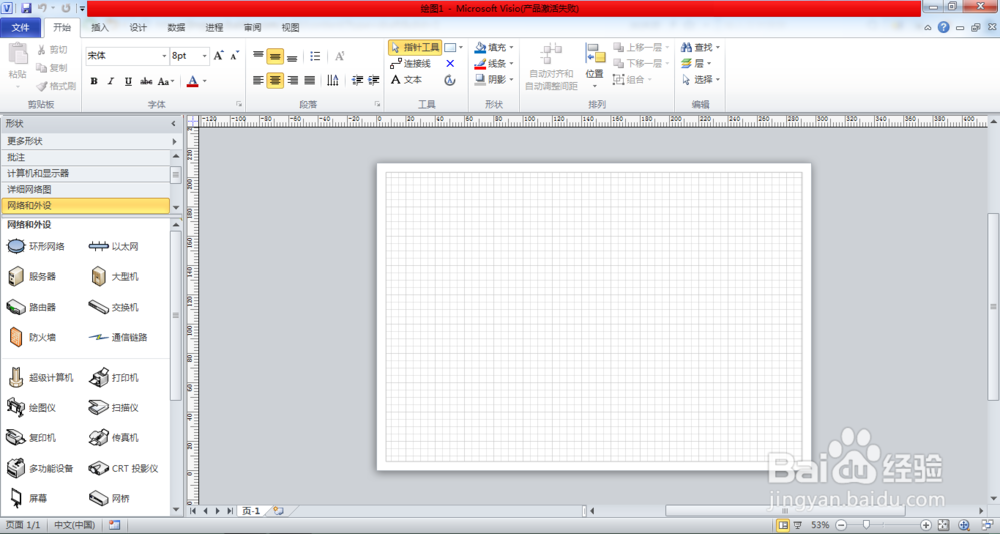Toggle bold formatting button
Image resolution: width=1000 pixels, height=534 pixels.
click(94, 81)
